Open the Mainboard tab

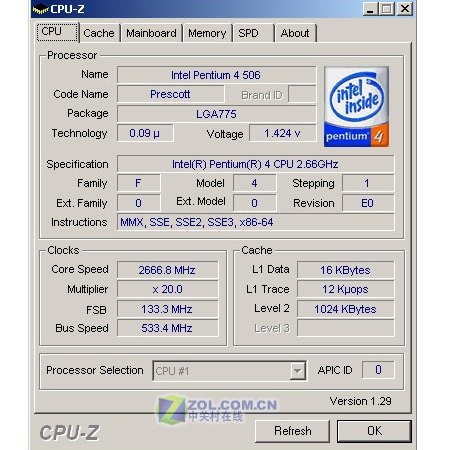point(151,33)
